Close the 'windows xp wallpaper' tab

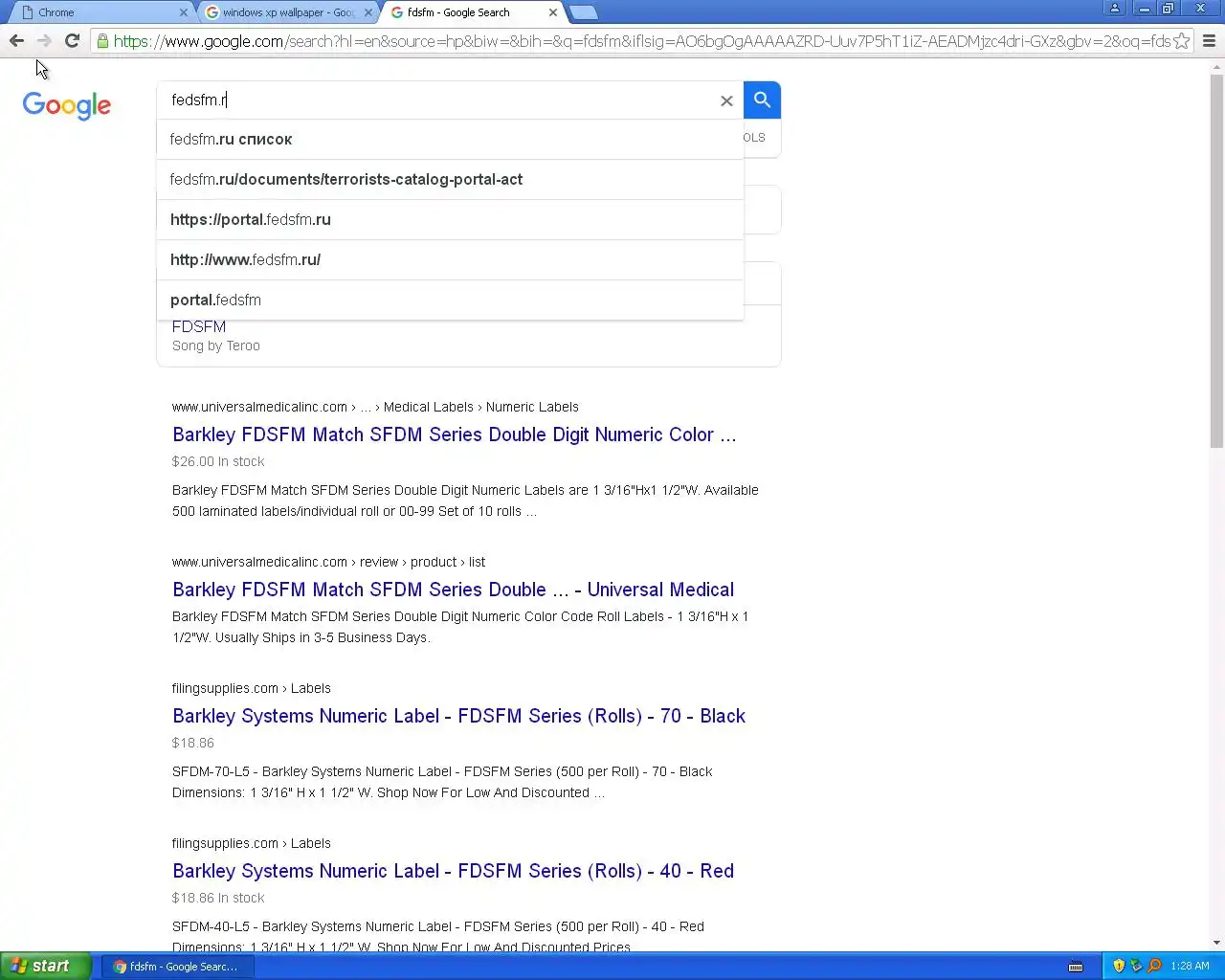(368, 12)
